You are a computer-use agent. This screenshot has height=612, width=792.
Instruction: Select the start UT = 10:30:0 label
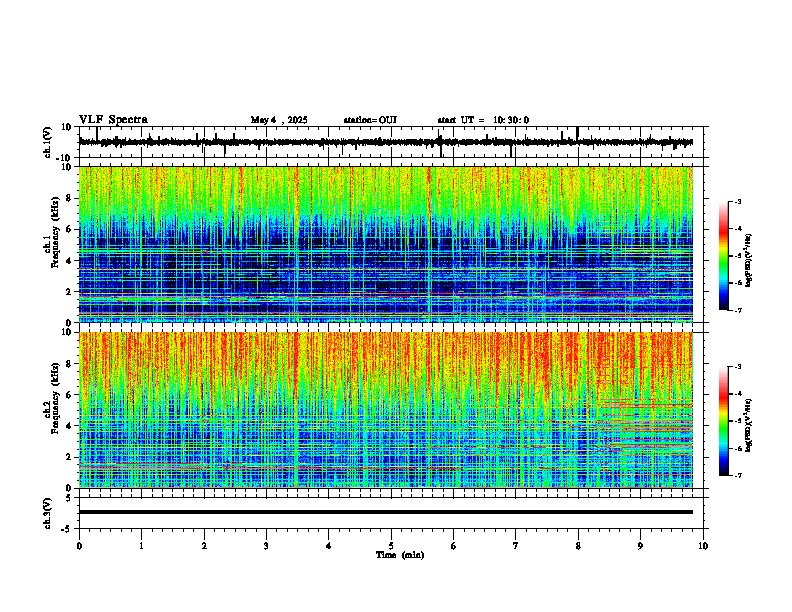[483, 120]
